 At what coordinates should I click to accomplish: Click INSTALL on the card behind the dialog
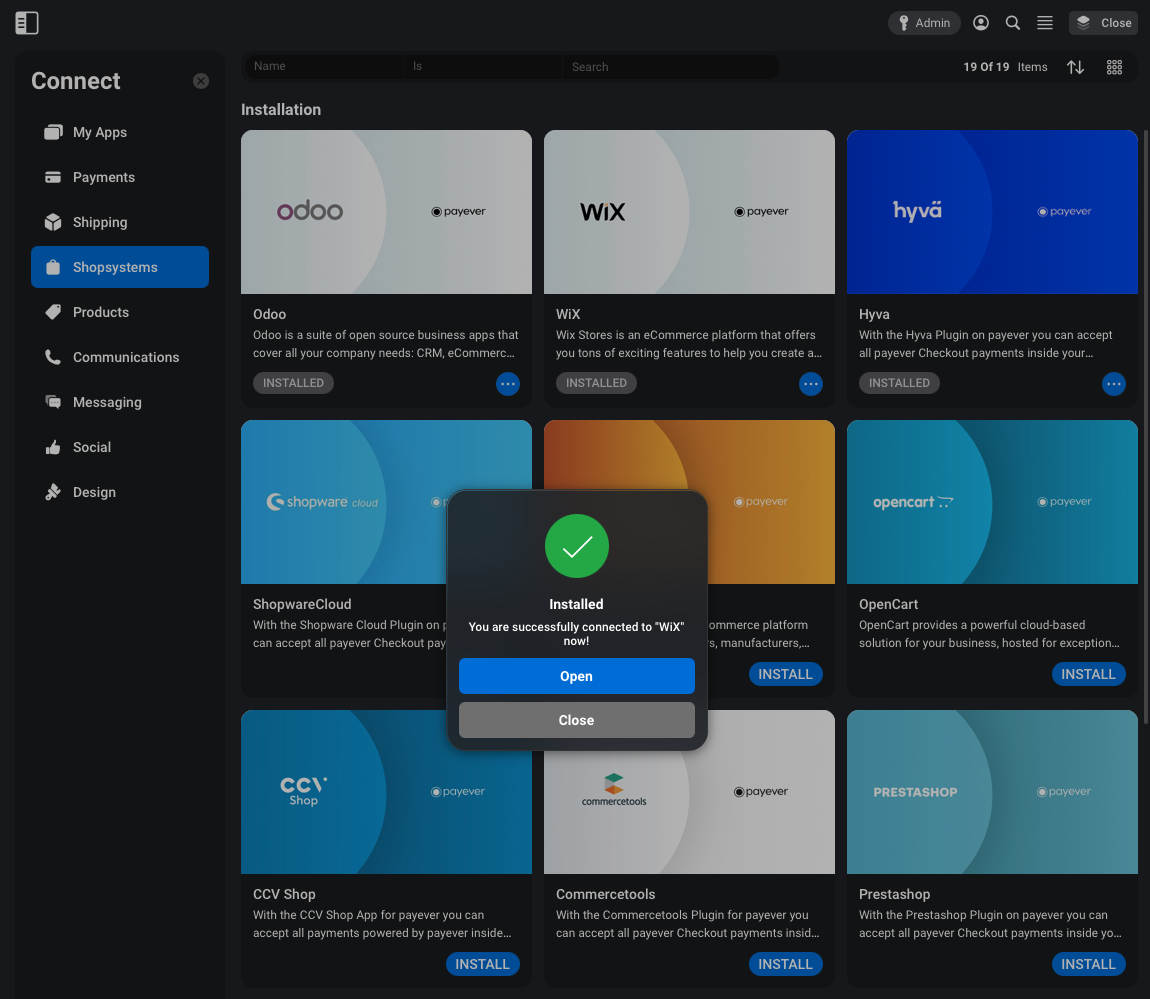coord(785,674)
